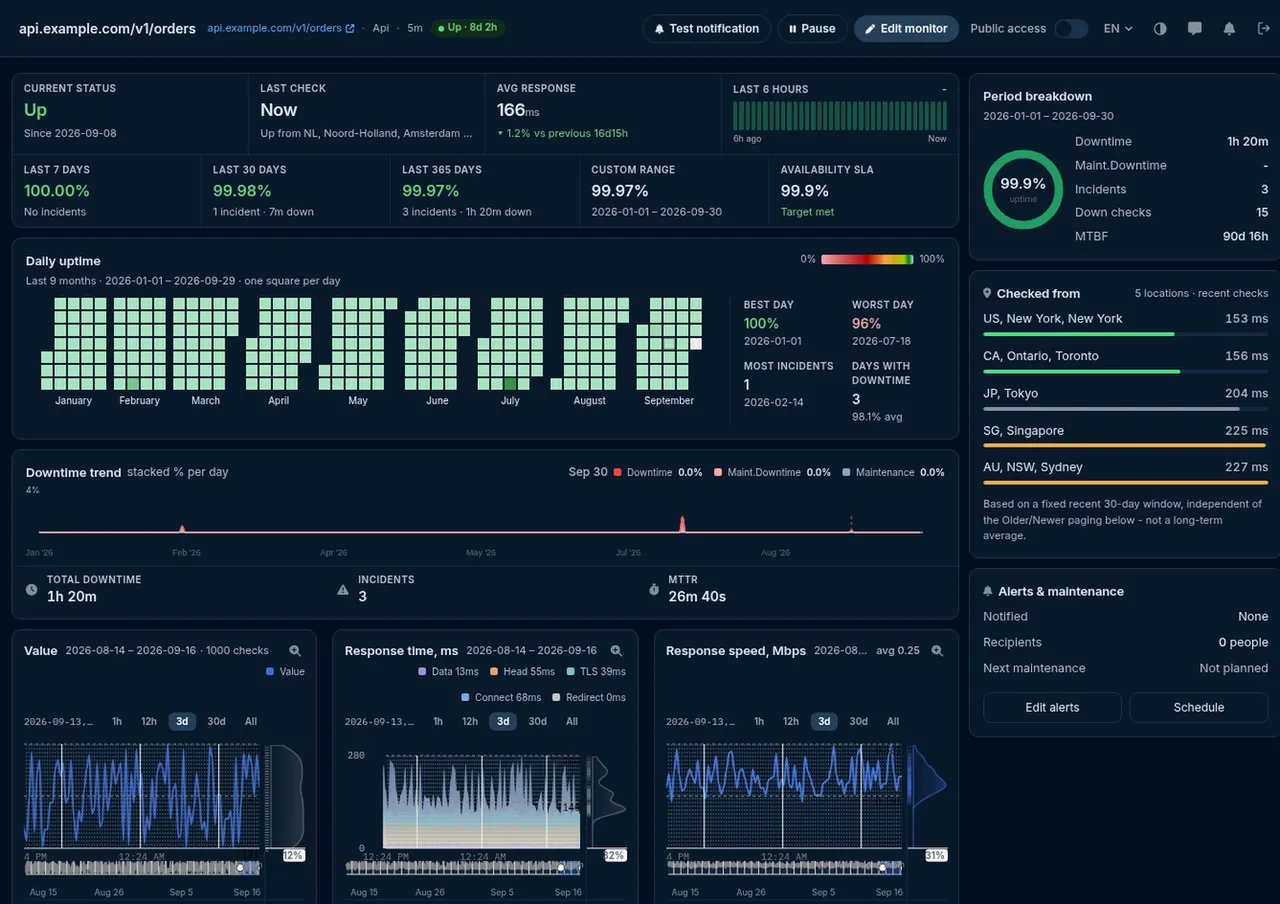Image resolution: width=1280 pixels, height=904 pixels.
Task: Click the Availability SLA 99.9% card
Action: [864, 190]
